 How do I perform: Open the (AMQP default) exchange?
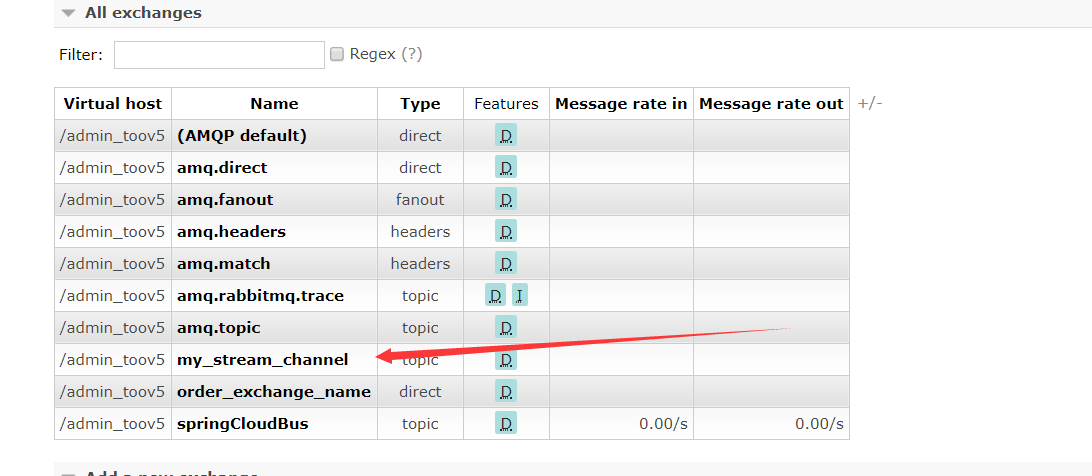tap(242, 136)
